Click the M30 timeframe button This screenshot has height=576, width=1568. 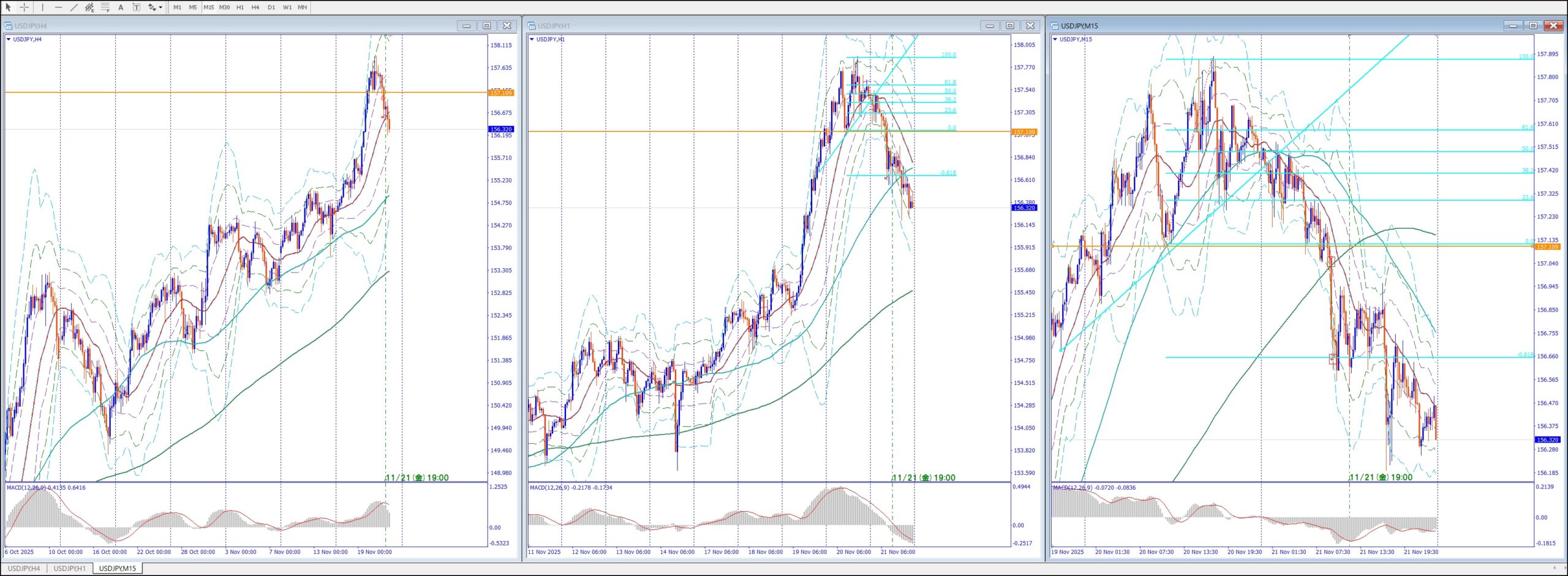224,7
